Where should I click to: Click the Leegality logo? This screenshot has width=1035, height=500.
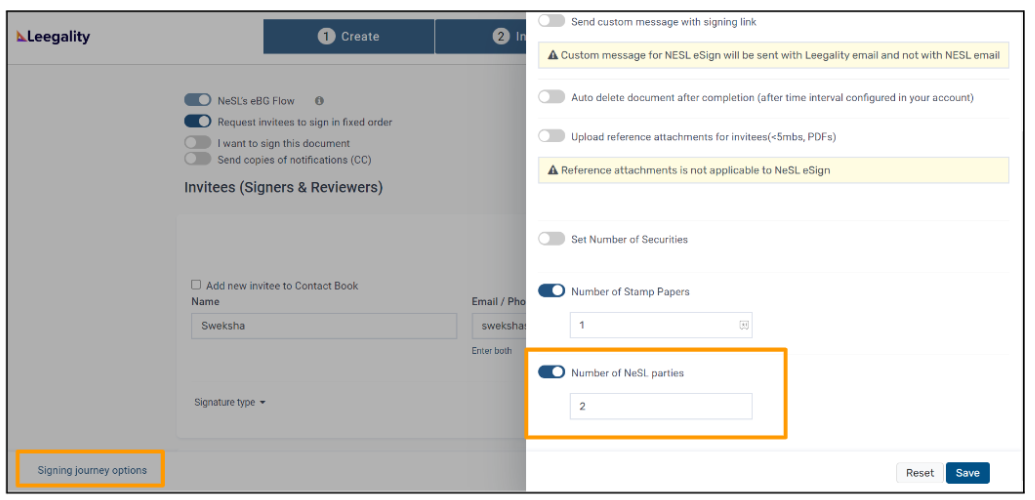pyautogui.click(x=53, y=37)
